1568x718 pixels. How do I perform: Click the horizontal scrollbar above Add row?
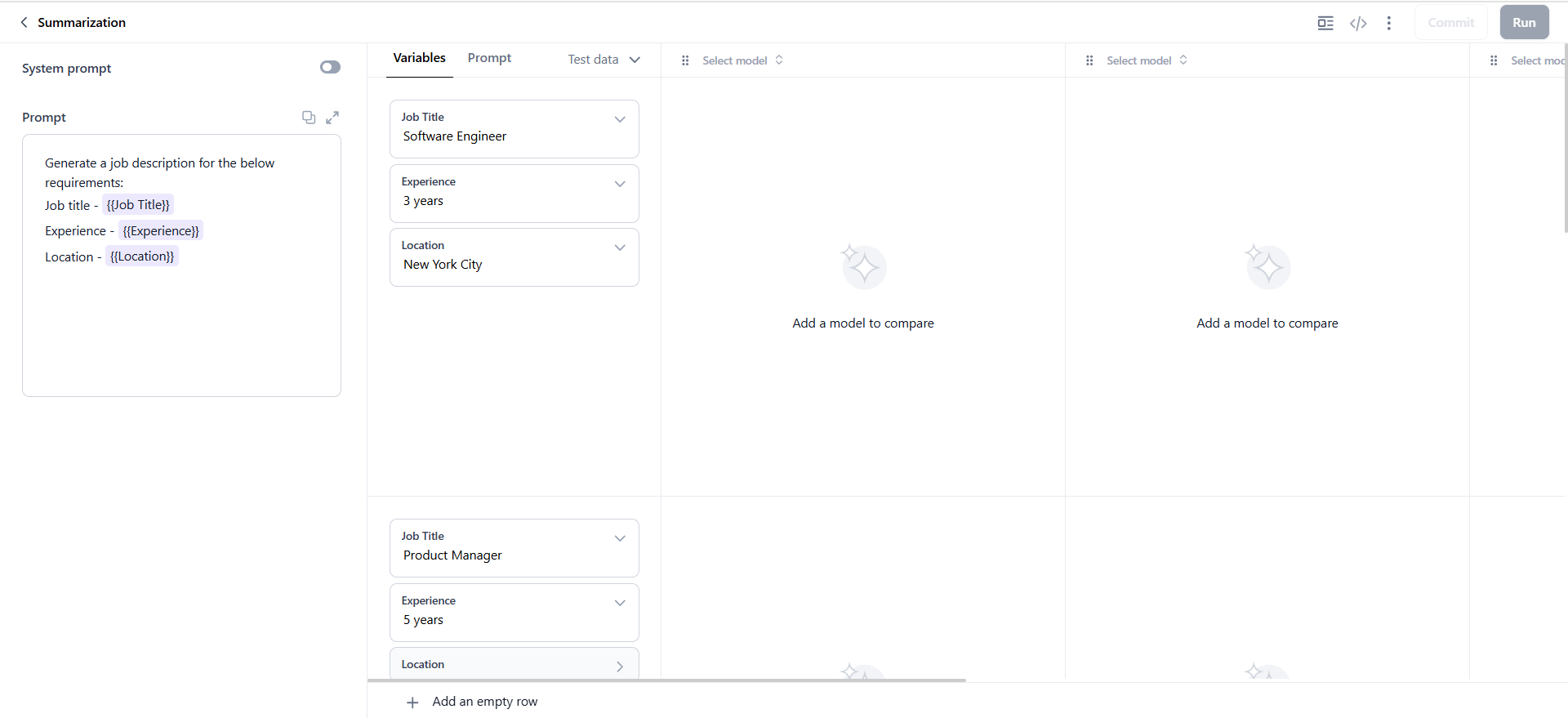pos(666,680)
